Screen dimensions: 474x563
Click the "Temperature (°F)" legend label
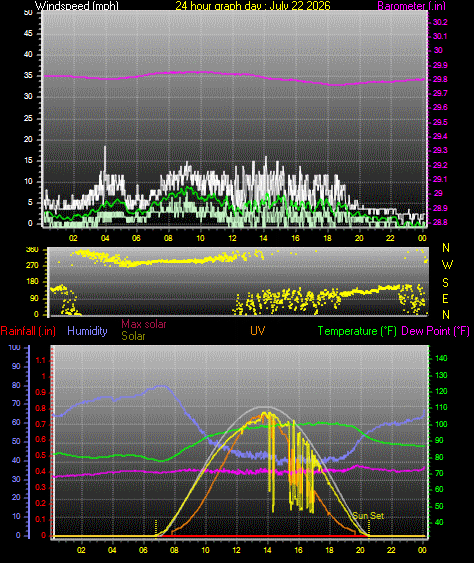coord(357,331)
